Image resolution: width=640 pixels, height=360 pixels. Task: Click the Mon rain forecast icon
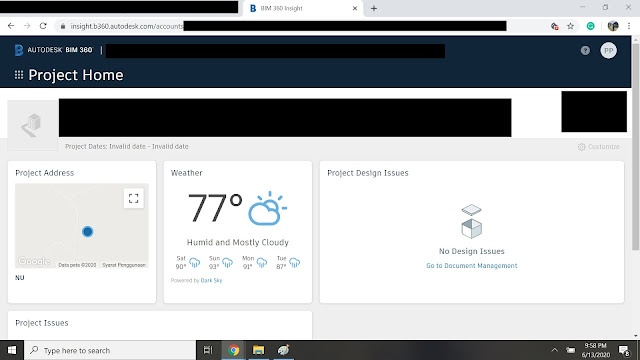click(x=262, y=262)
